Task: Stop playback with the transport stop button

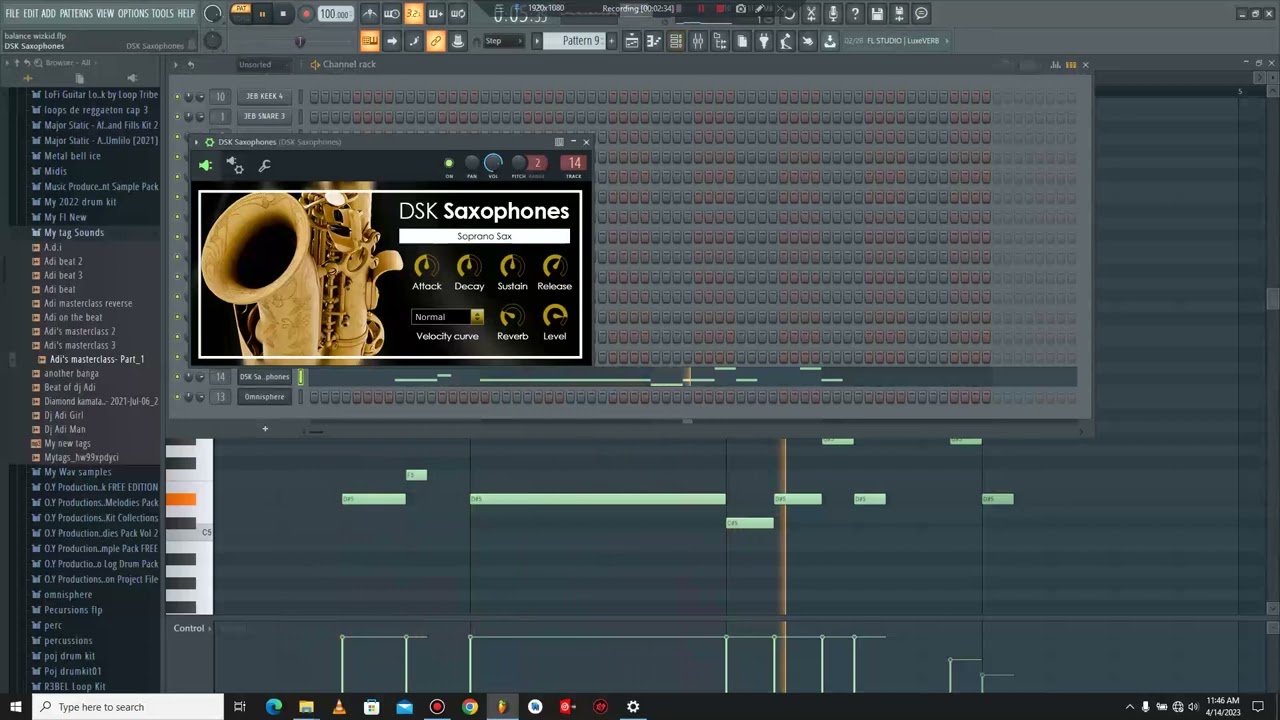Action: click(x=283, y=14)
